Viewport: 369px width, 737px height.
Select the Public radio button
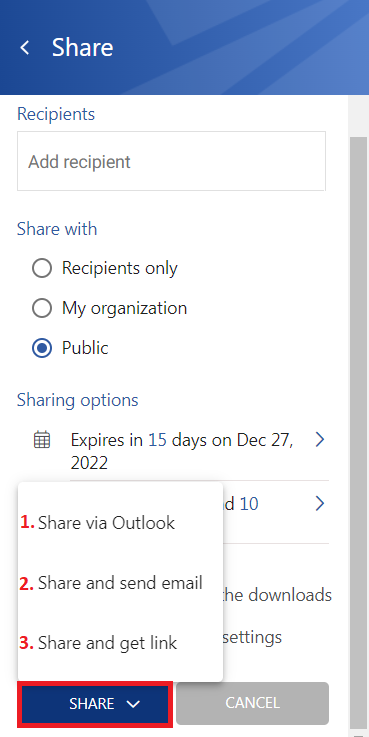(42, 348)
